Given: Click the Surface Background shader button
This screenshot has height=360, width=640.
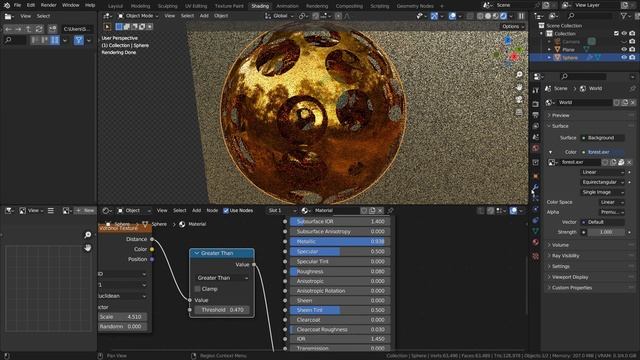Looking at the screenshot, I should pyautogui.click(x=602, y=138).
